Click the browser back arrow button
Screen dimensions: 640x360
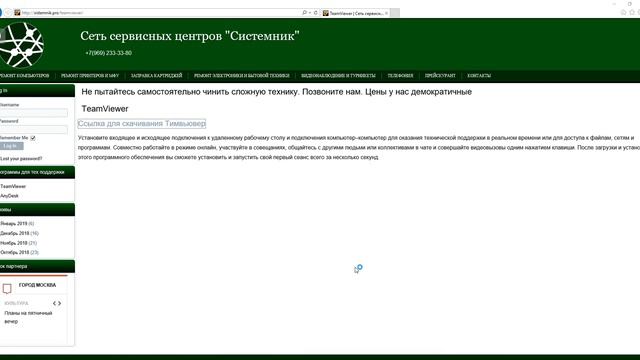point(1,13)
